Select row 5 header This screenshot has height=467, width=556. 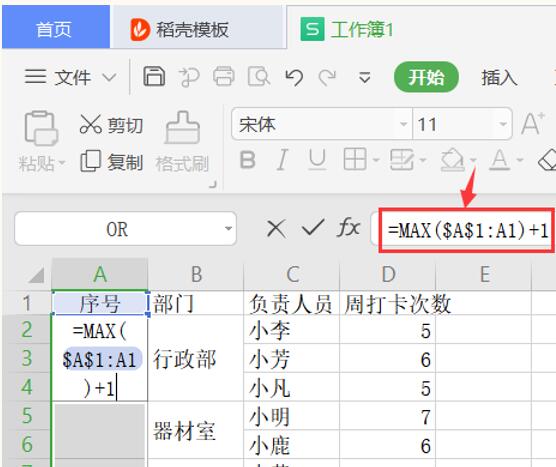tap(27, 416)
